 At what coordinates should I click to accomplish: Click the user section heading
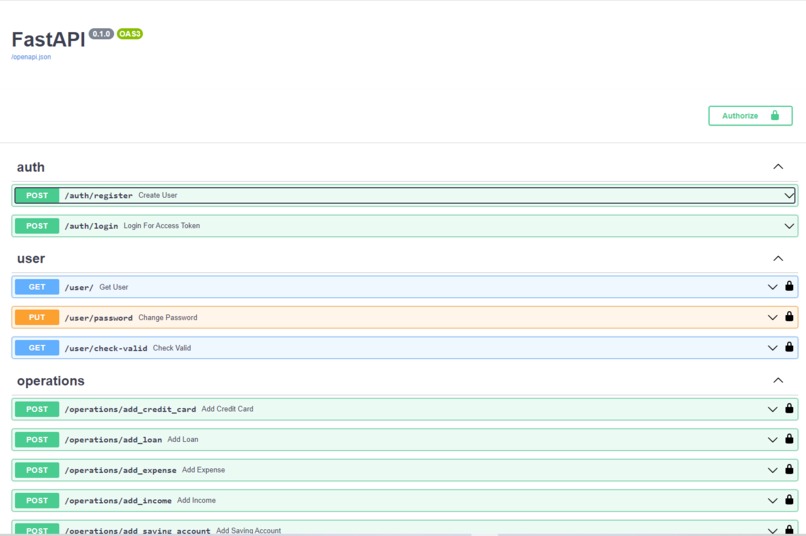[x=31, y=258]
